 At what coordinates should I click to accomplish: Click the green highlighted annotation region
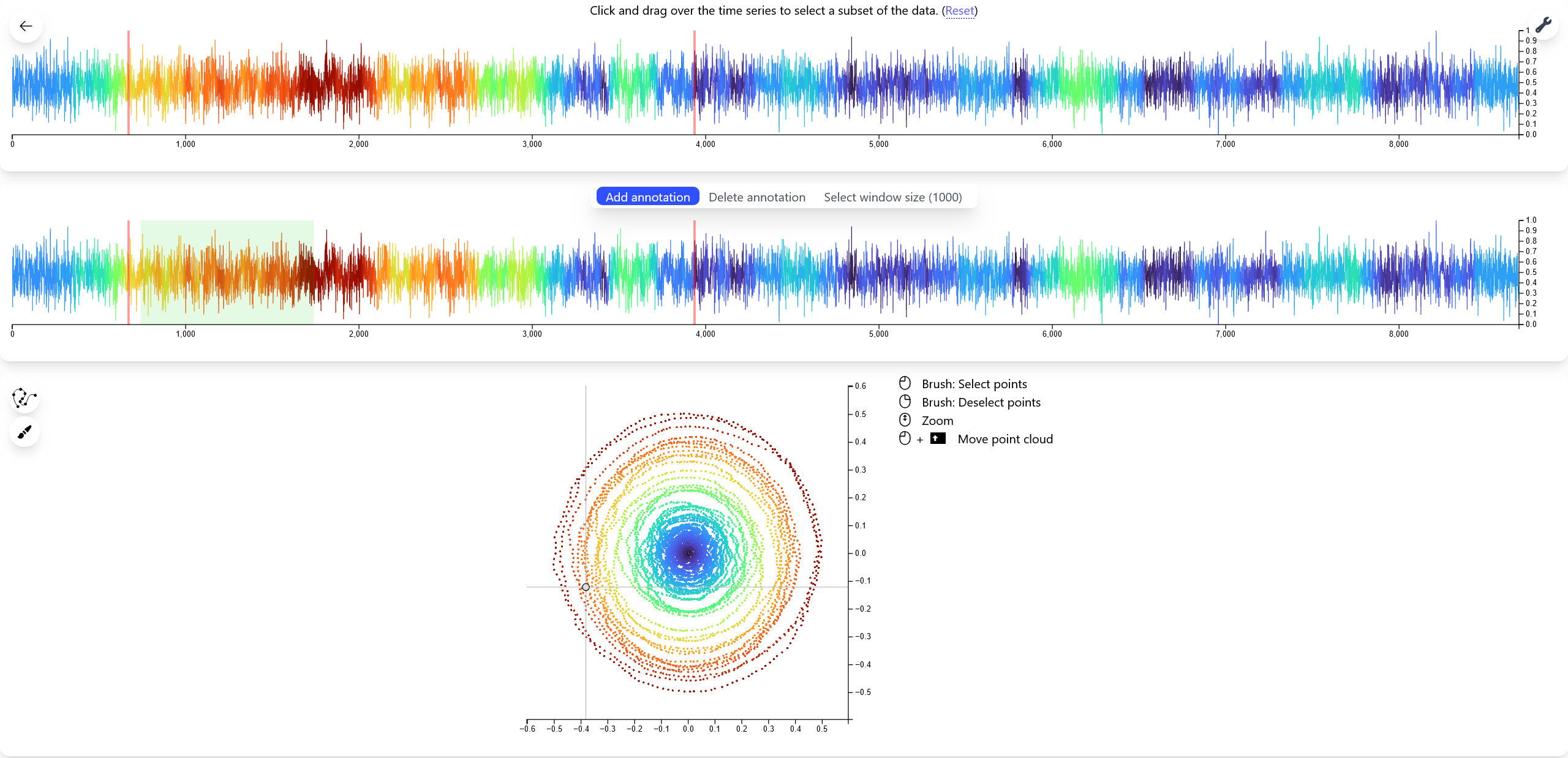click(x=227, y=272)
